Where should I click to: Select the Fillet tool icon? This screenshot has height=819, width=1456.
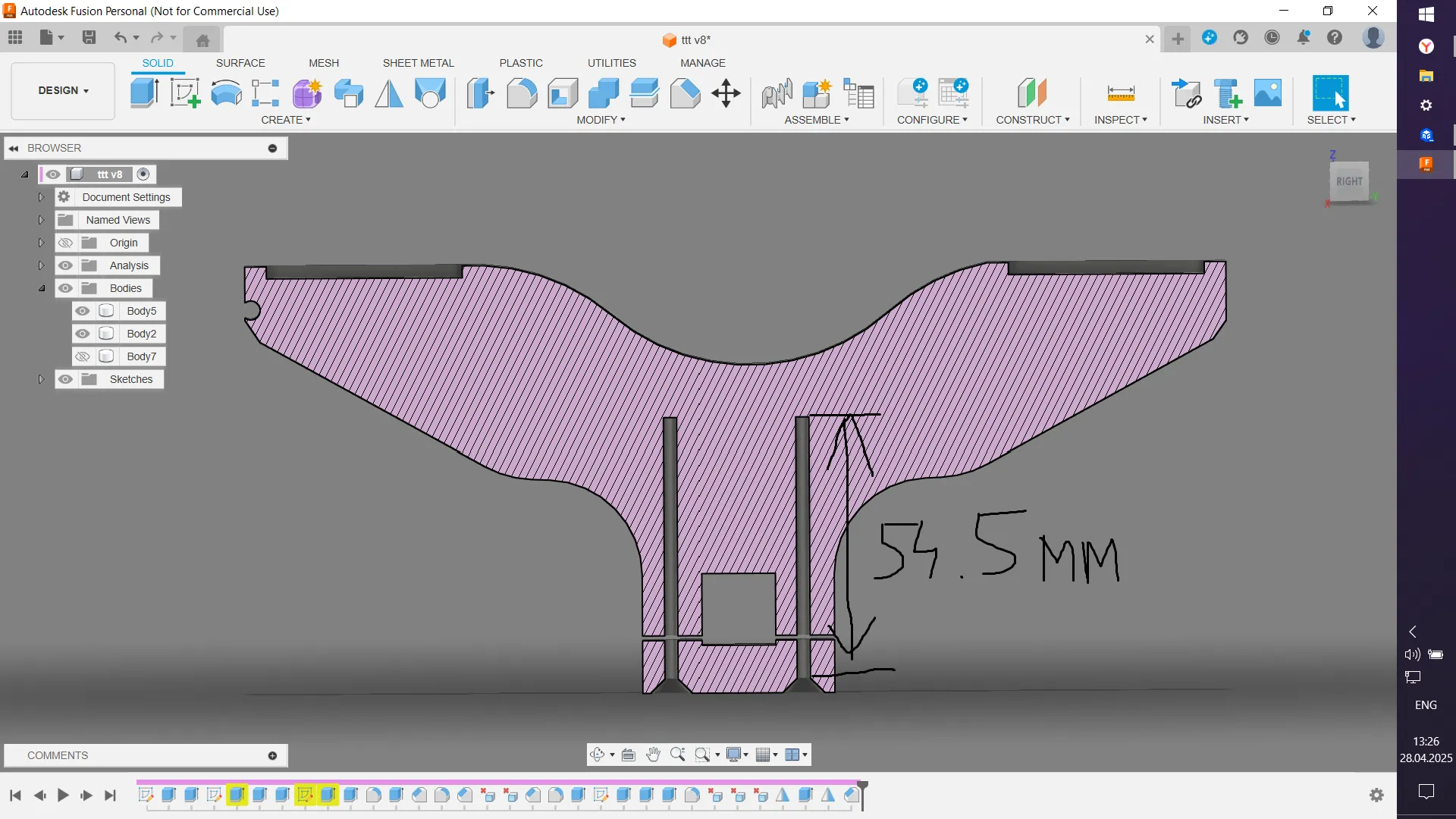click(522, 93)
